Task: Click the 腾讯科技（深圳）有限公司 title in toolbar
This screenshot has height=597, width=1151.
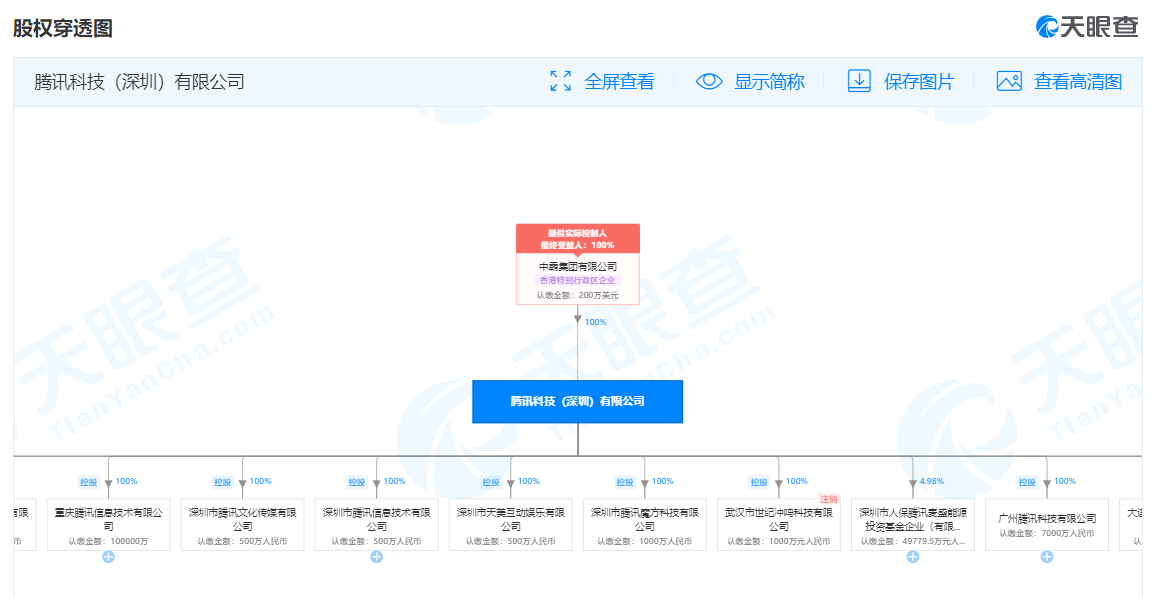Action: pos(139,82)
